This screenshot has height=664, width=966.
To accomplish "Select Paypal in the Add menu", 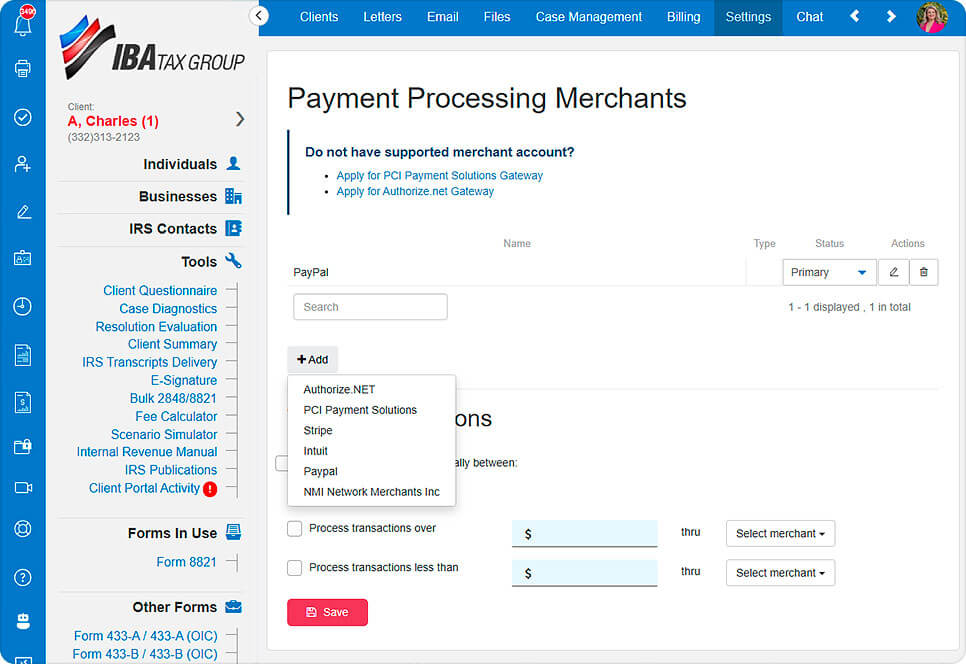I will [320, 471].
